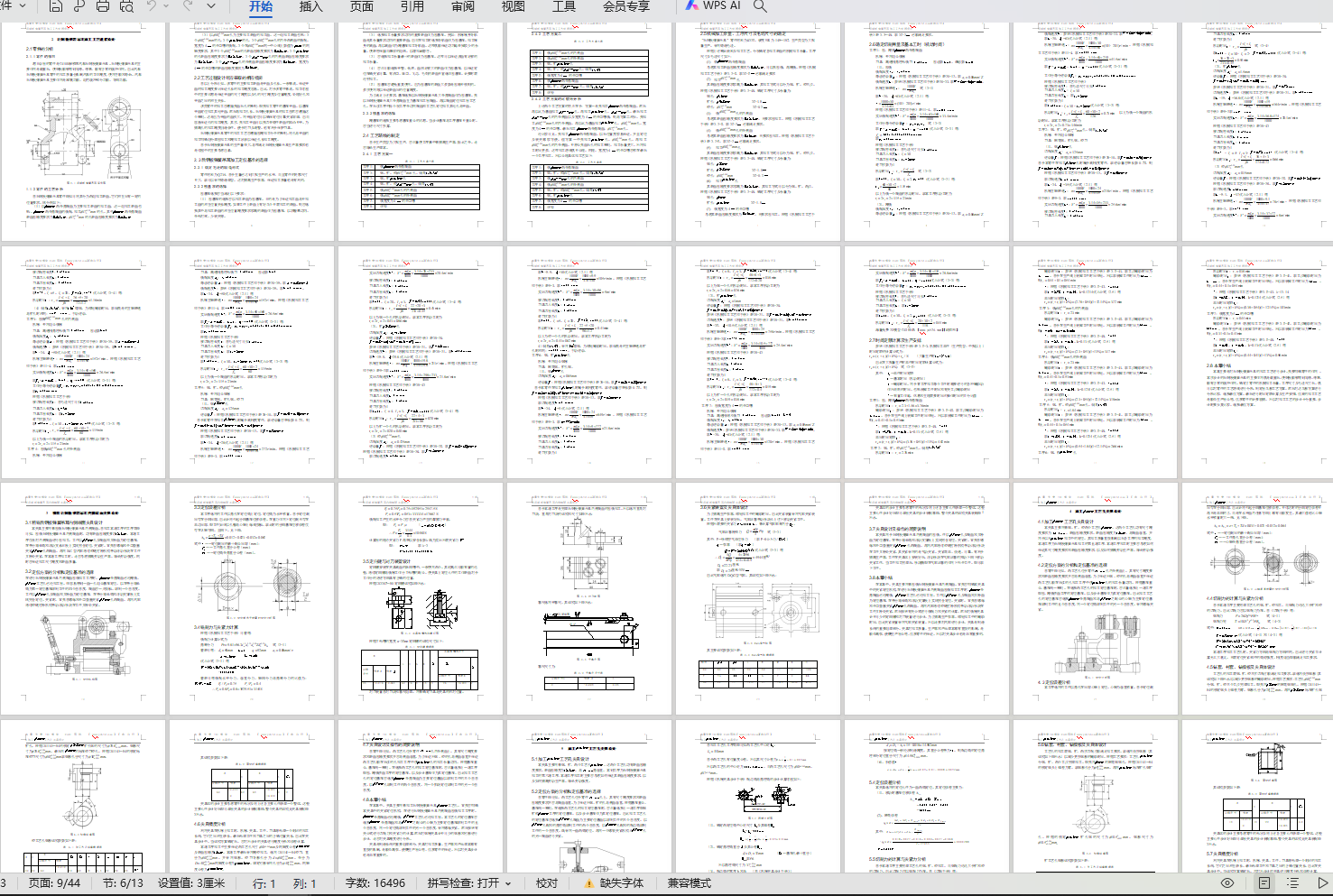Viewport: 1333px width, 896px height.
Task: Switch to the 开始 ribbon tab
Action: click(261, 6)
